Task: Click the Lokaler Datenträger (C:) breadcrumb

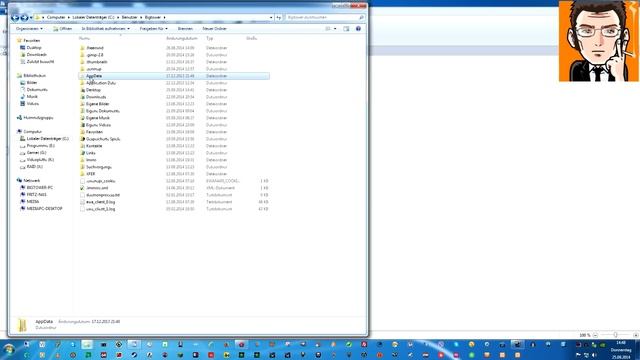Action: (93, 18)
